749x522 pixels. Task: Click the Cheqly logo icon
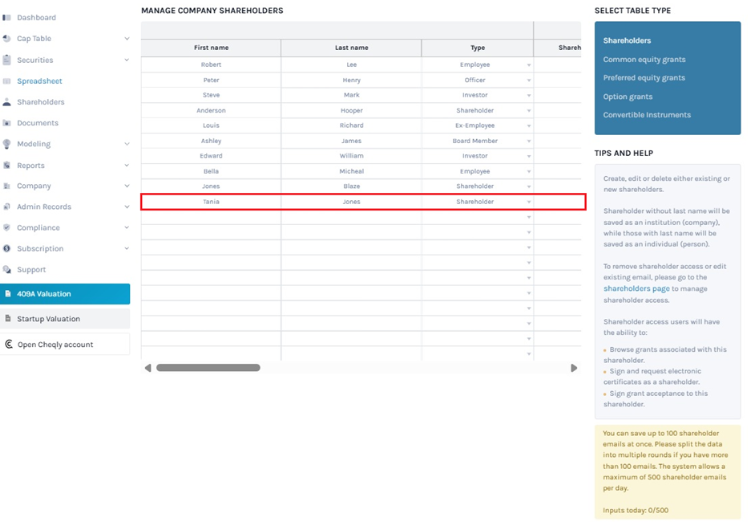point(9,344)
